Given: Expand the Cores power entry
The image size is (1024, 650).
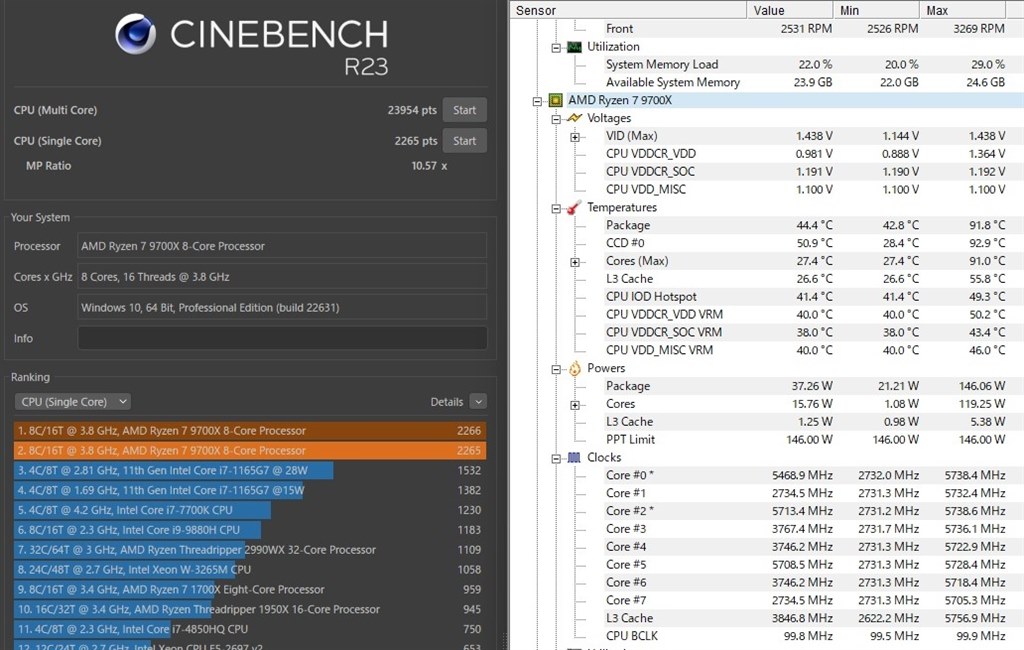Looking at the screenshot, I should coord(575,405).
